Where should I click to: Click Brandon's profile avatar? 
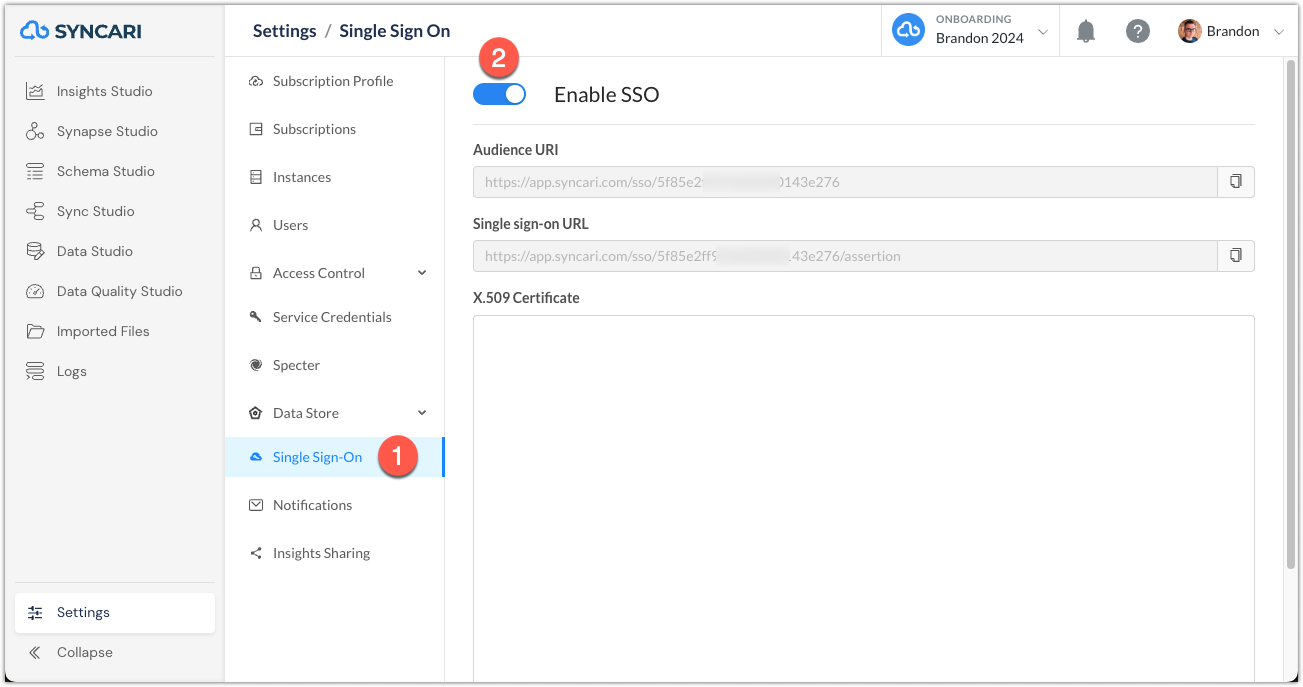pyautogui.click(x=1189, y=31)
